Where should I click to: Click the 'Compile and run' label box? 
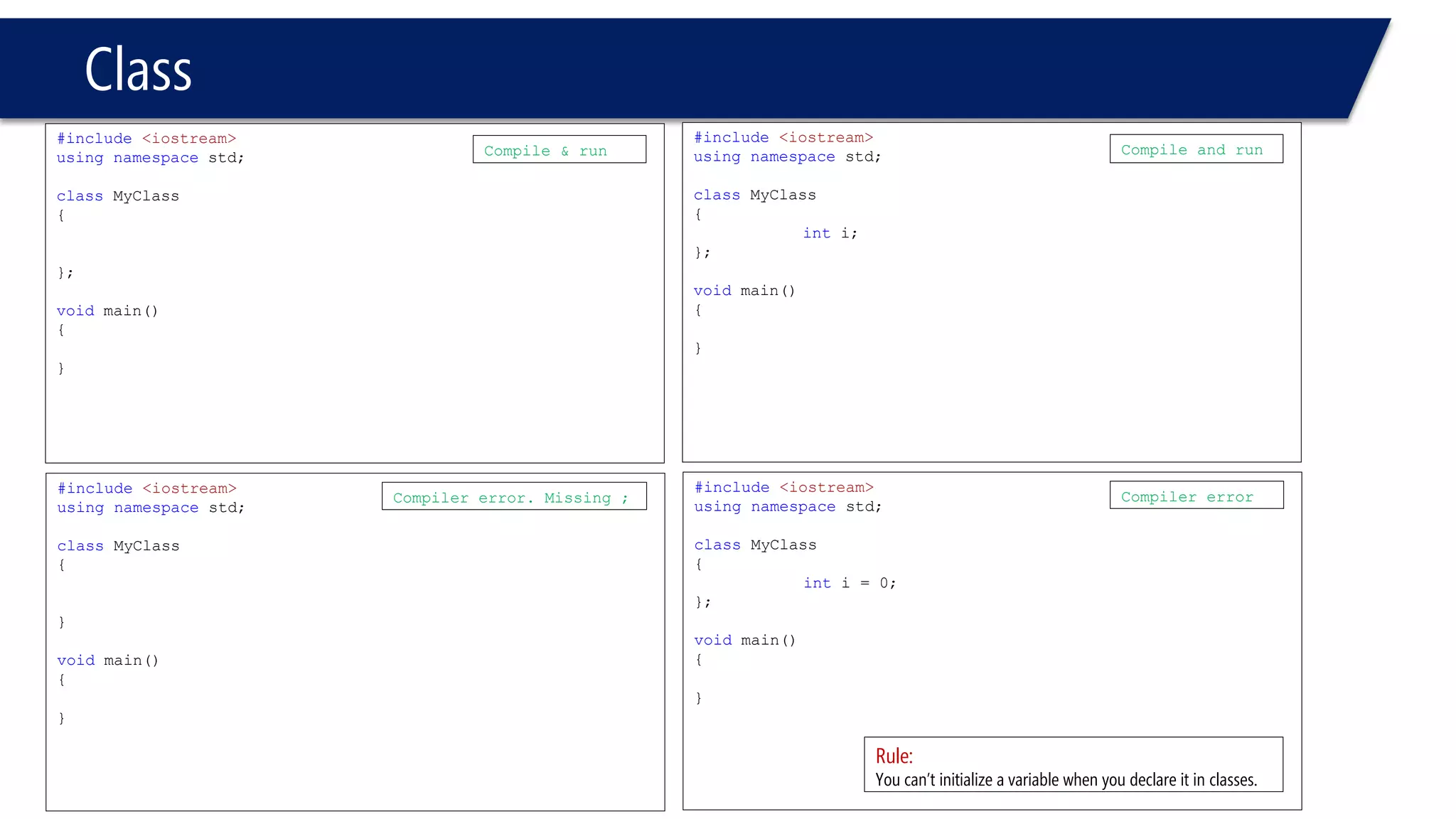[x=1196, y=149]
